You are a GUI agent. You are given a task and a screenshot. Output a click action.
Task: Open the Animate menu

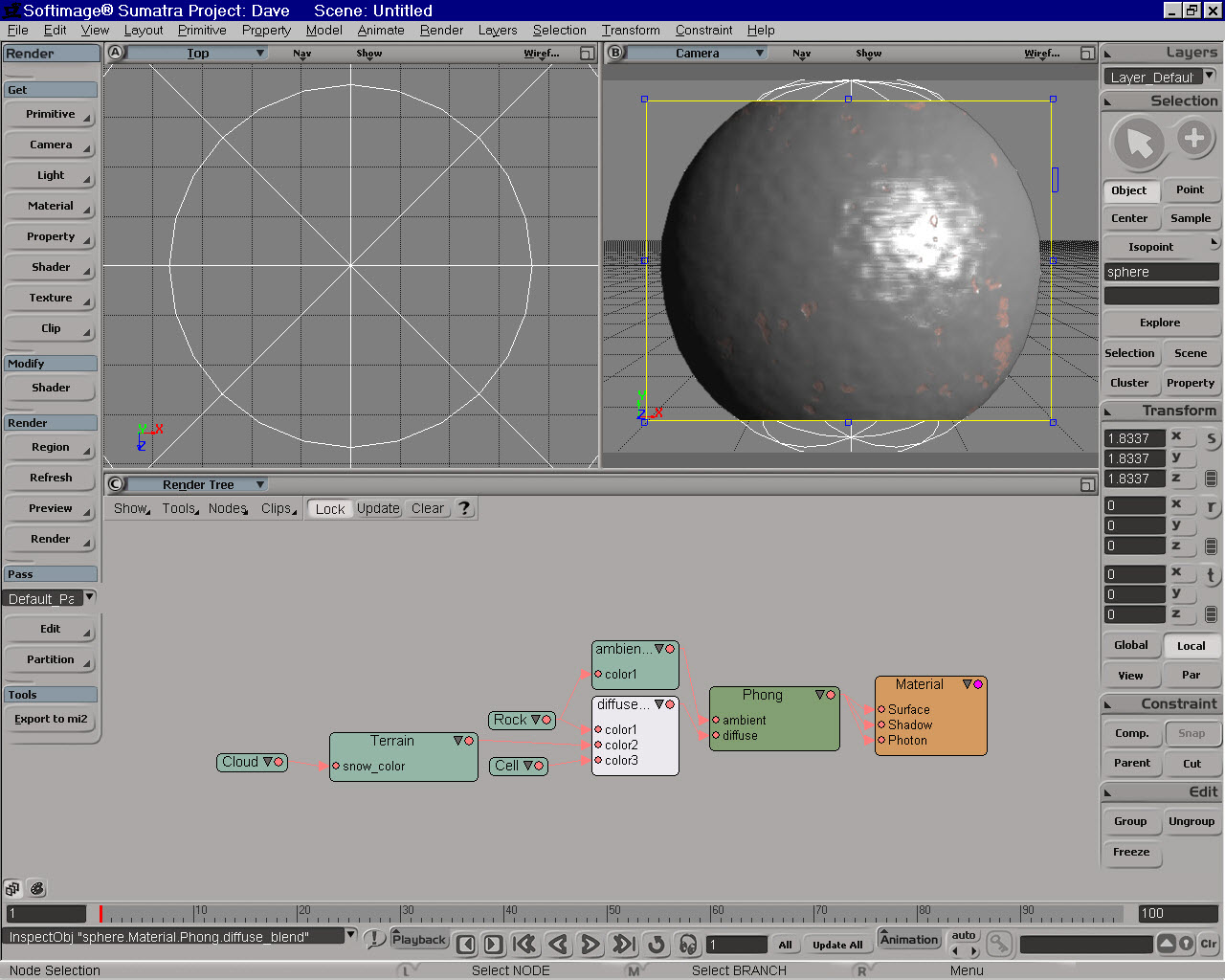click(x=381, y=31)
